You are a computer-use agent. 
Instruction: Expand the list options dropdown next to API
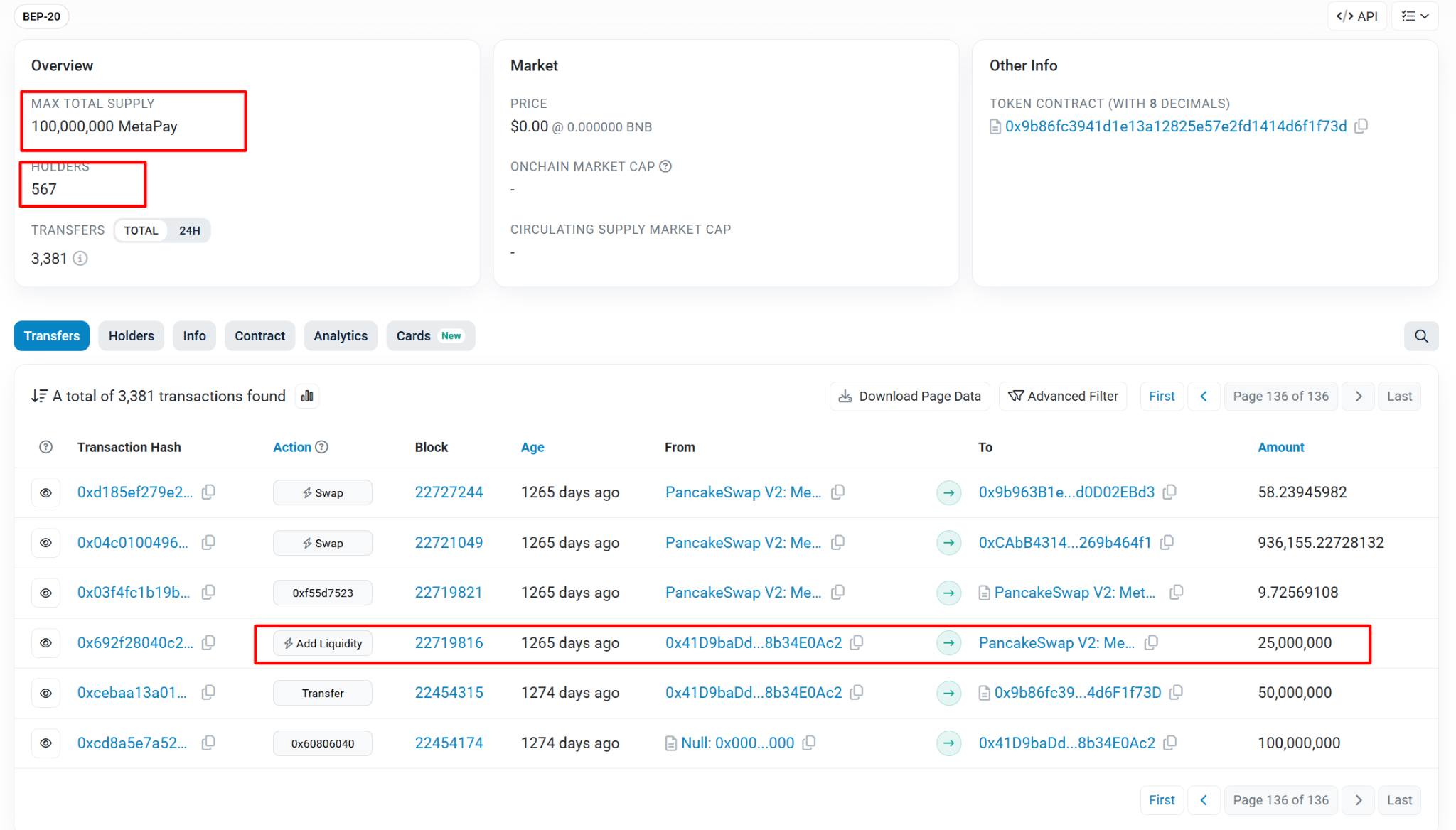coord(1414,16)
